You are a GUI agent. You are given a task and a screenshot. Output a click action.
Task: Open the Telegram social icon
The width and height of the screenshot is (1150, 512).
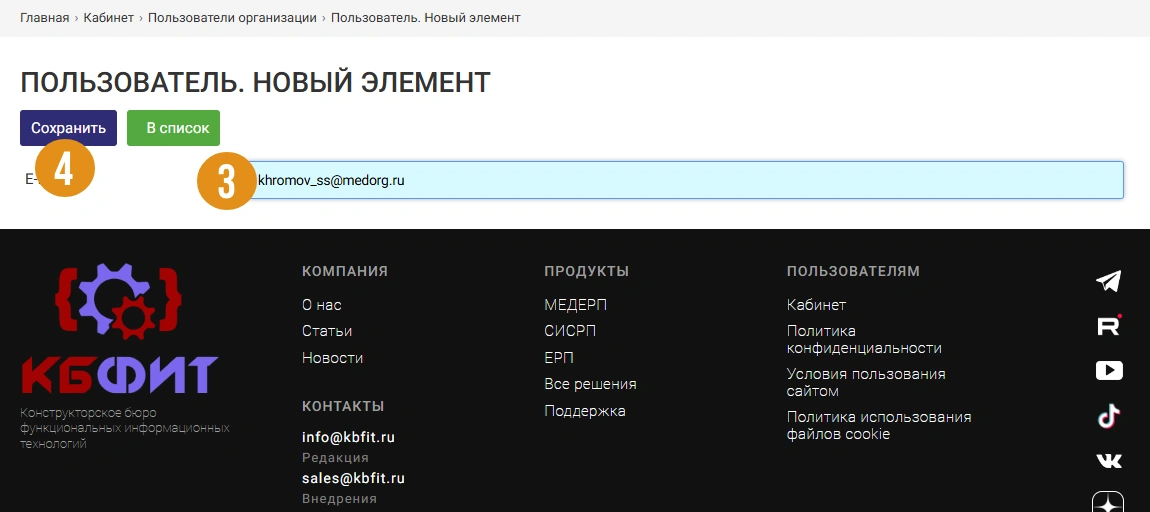pos(1108,282)
